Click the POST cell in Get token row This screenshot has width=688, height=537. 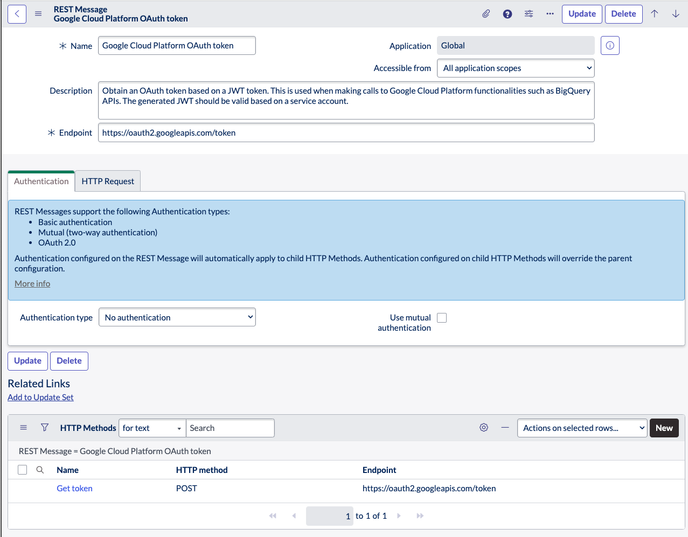pos(186,488)
